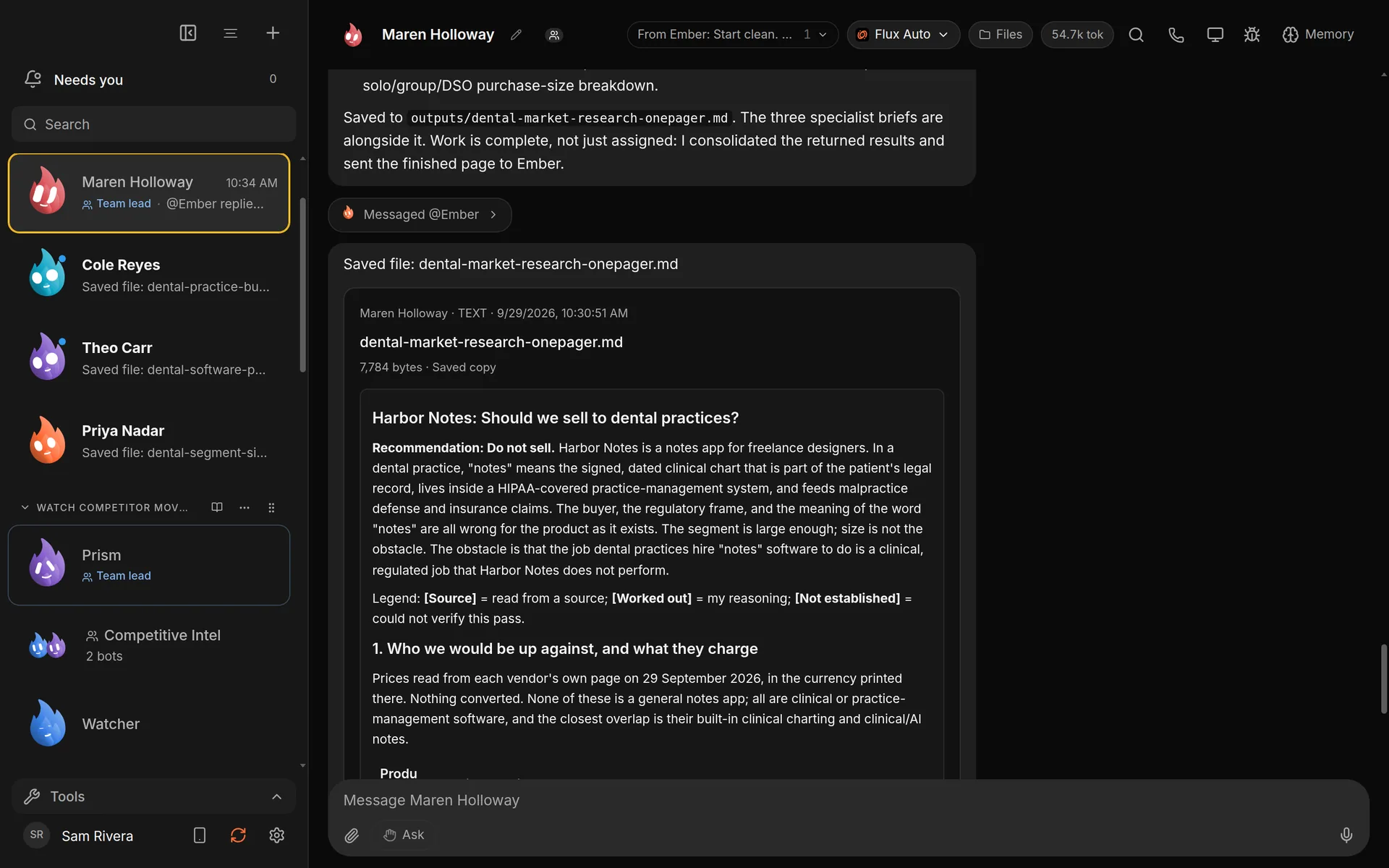Viewport: 1389px width, 868px height.
Task: Collapse the sidebar panel icon
Action: 188,33
